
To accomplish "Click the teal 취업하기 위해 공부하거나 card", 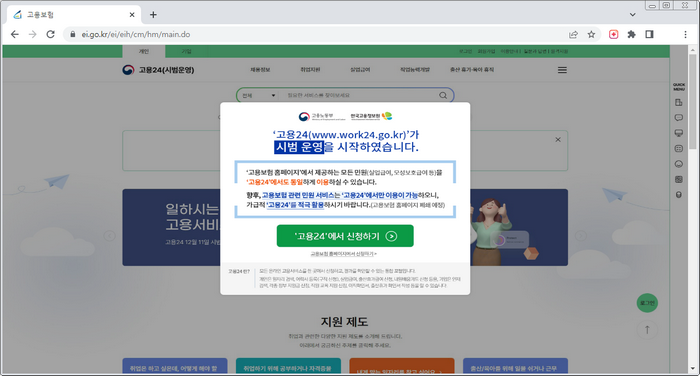I will [x=288, y=366].
